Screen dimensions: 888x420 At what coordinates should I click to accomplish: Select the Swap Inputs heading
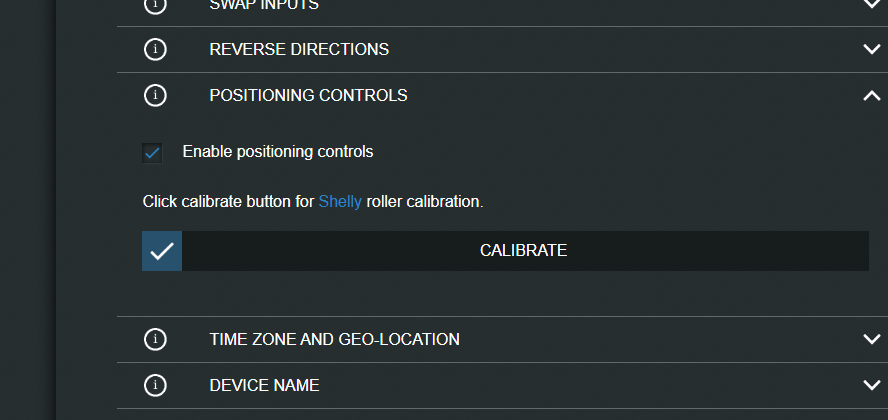(x=264, y=4)
